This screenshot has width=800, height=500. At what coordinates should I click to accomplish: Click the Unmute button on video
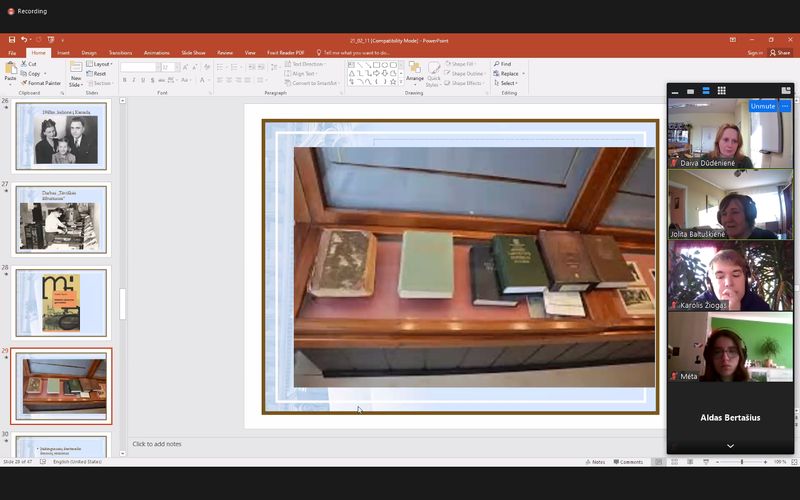762,106
